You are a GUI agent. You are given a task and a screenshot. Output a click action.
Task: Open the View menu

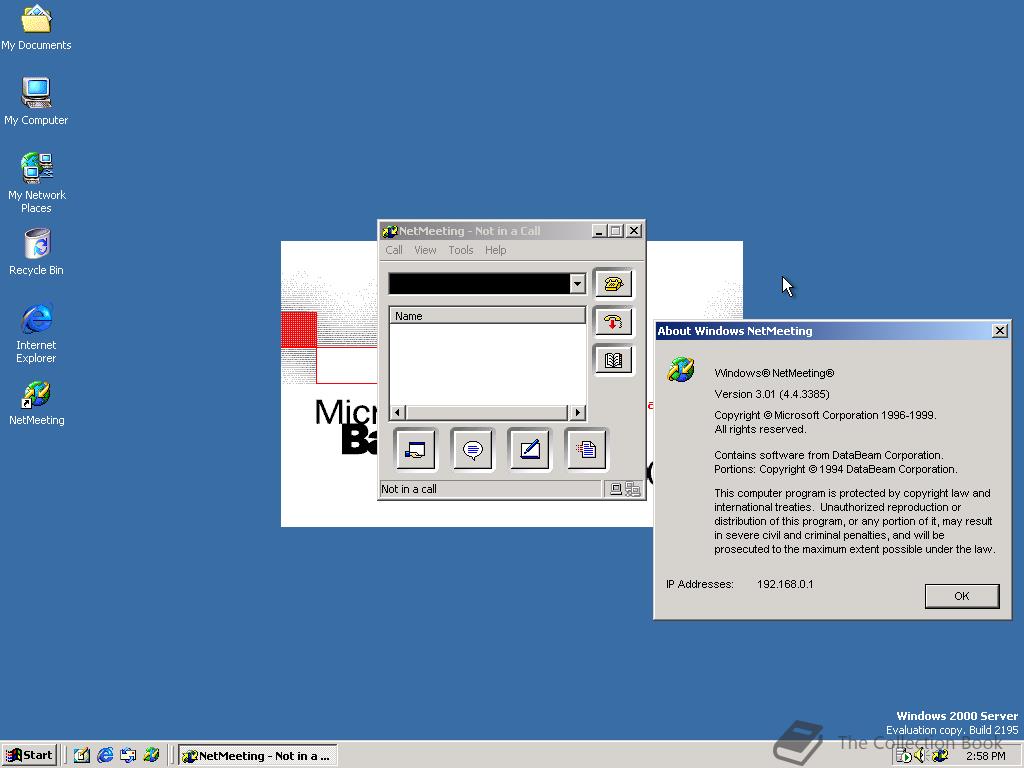pyautogui.click(x=425, y=250)
